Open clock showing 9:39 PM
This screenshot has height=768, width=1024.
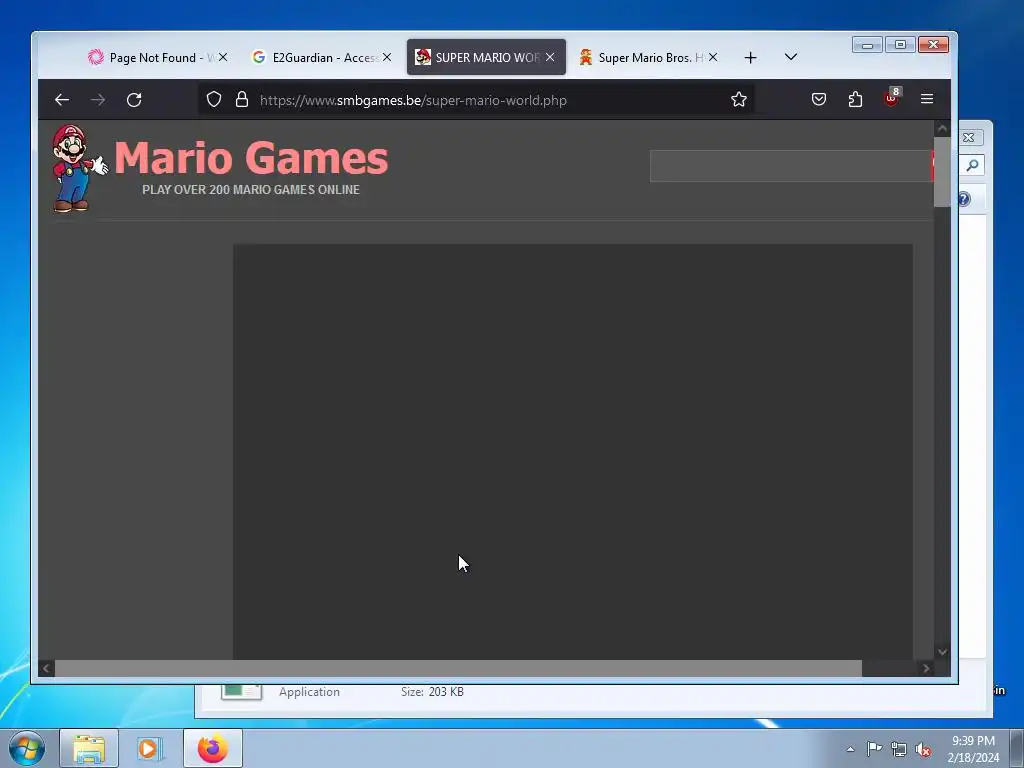tap(973, 749)
